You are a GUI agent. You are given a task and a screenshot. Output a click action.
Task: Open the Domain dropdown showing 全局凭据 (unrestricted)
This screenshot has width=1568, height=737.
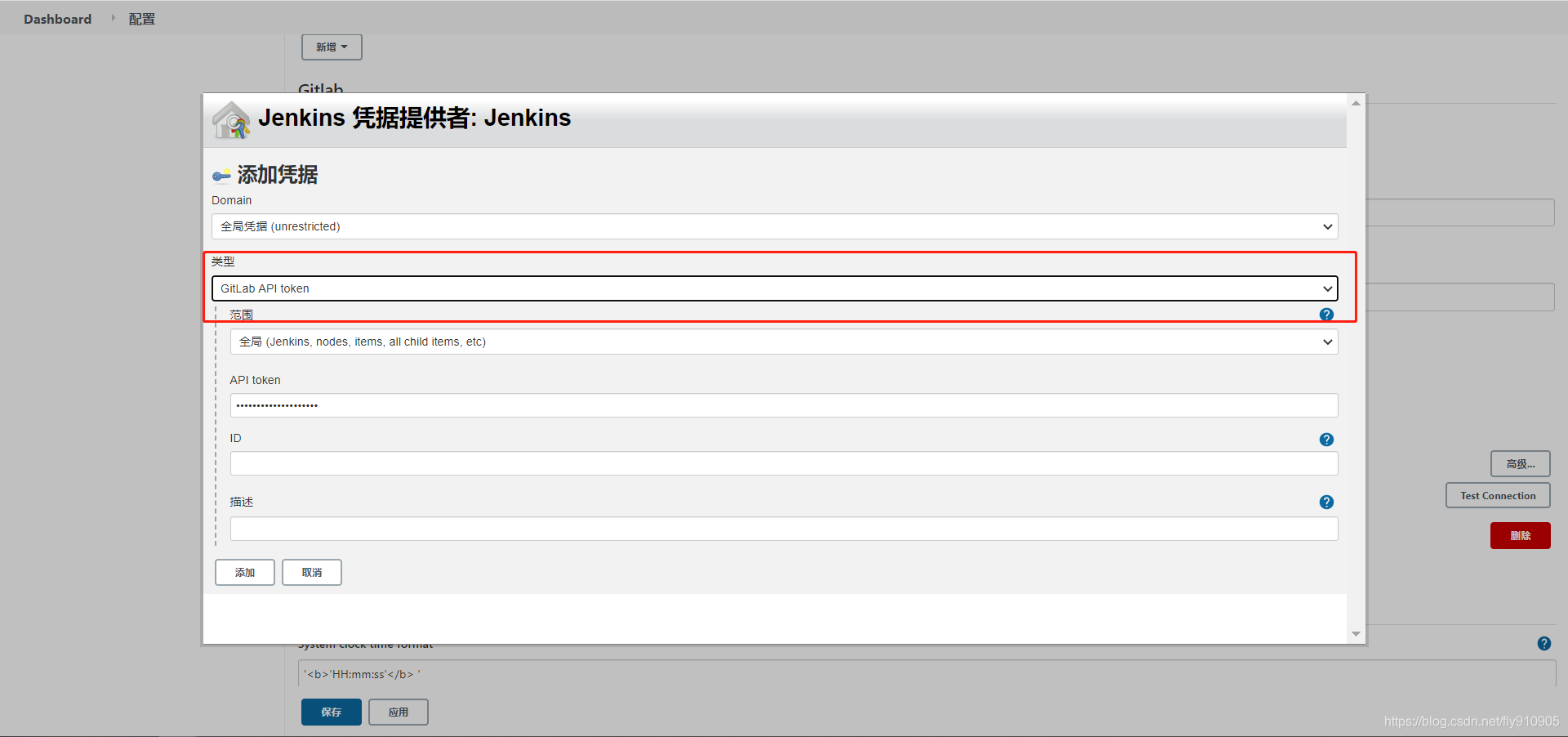coord(774,226)
